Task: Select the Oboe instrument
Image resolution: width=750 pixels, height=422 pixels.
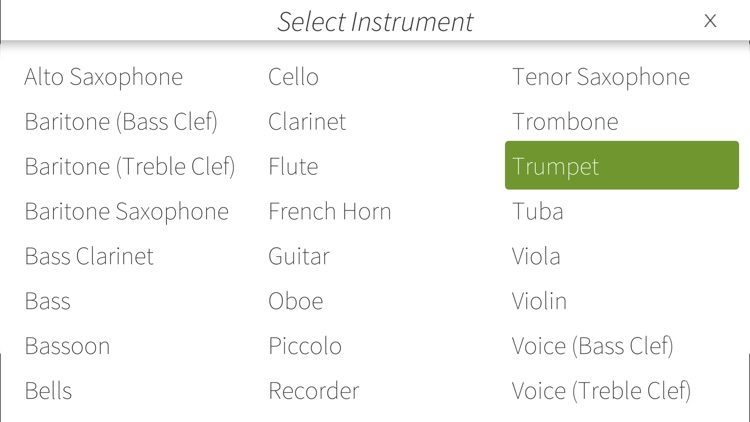Action: 296,301
